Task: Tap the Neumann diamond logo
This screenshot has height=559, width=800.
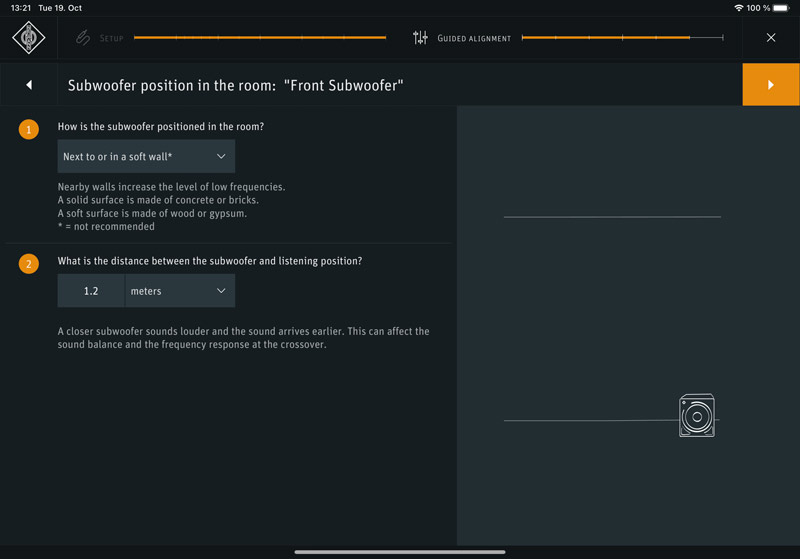Action: tap(28, 39)
